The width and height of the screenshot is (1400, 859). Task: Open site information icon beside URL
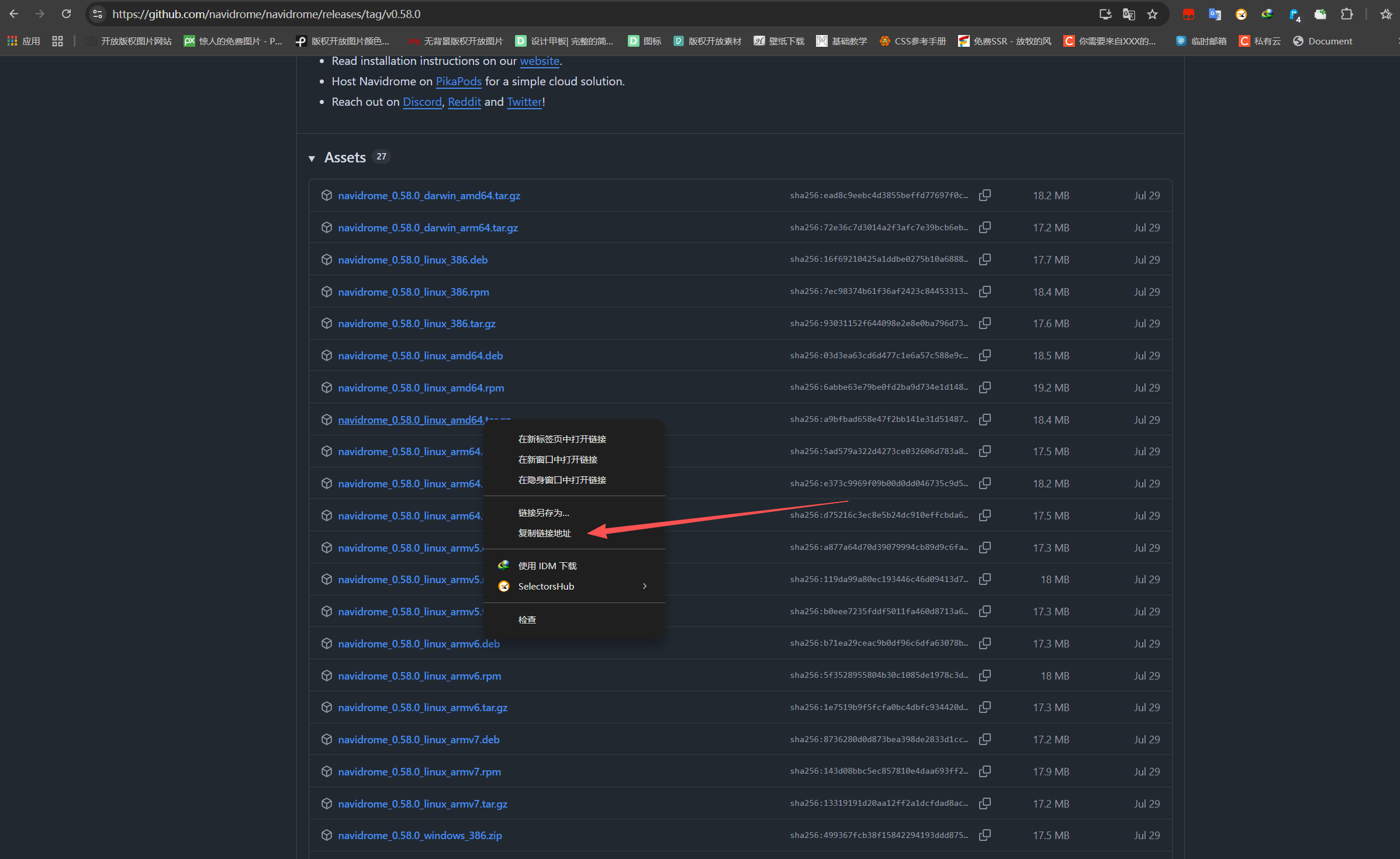(98, 14)
